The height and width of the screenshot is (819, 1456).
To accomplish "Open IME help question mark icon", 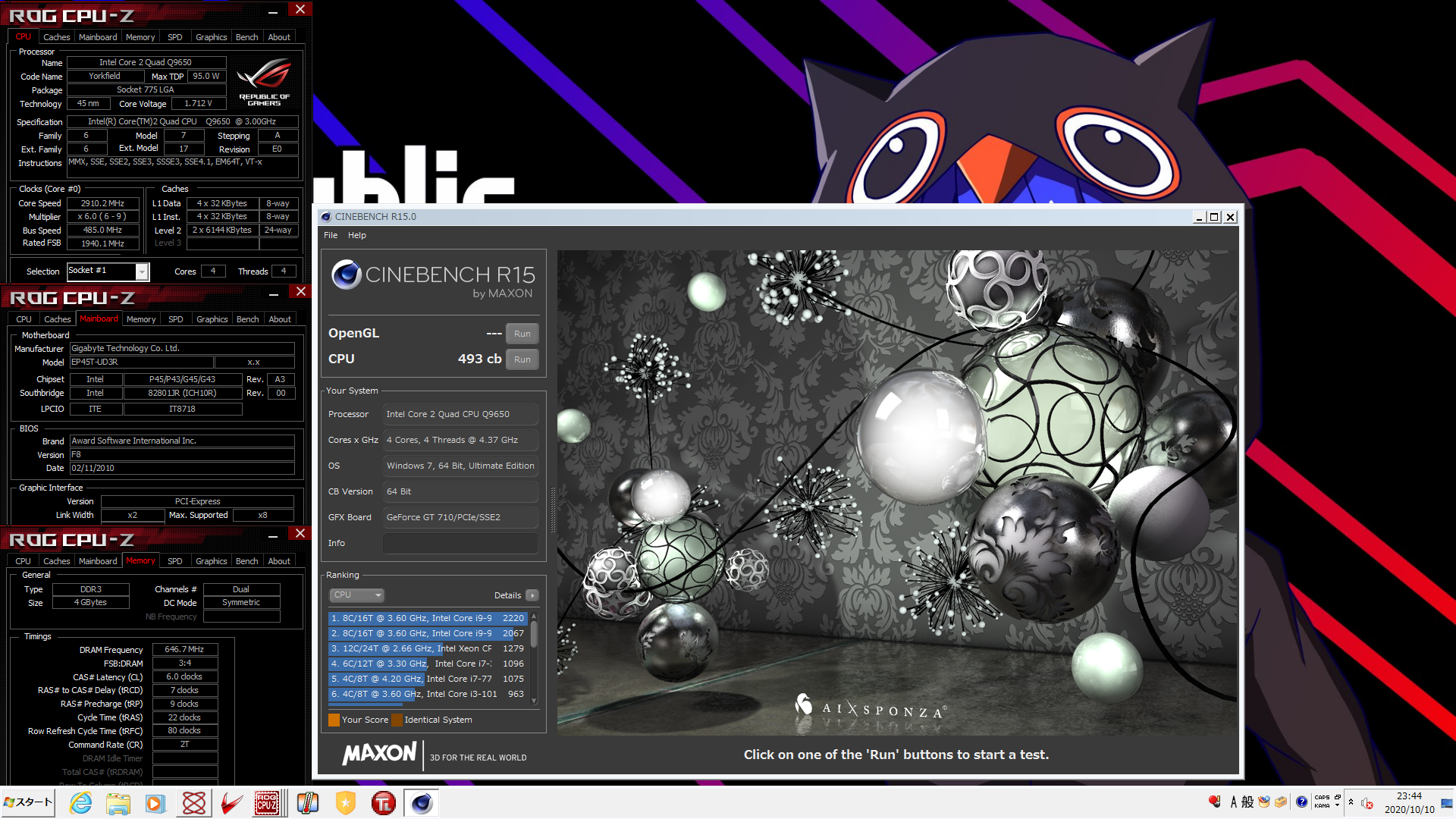I will 1301,802.
